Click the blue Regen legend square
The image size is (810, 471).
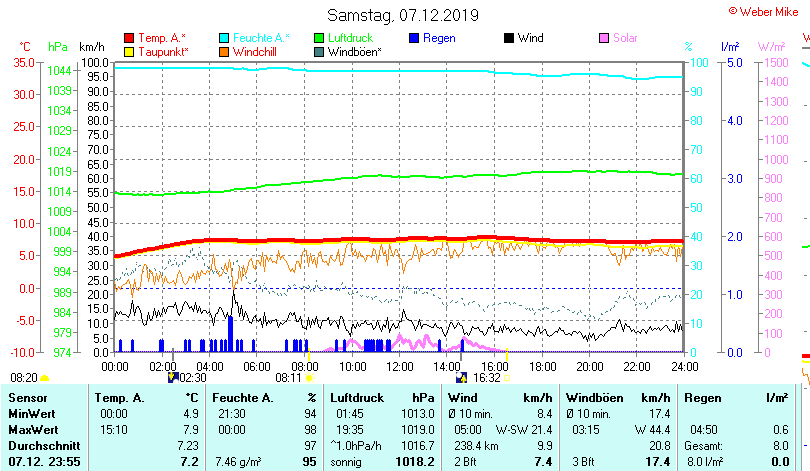click(414, 38)
